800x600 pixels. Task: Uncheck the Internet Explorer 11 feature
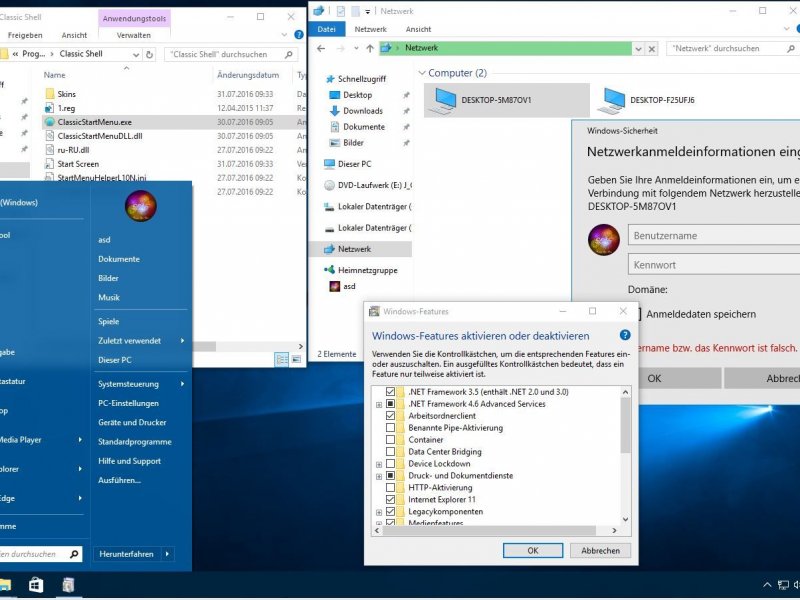(390, 499)
